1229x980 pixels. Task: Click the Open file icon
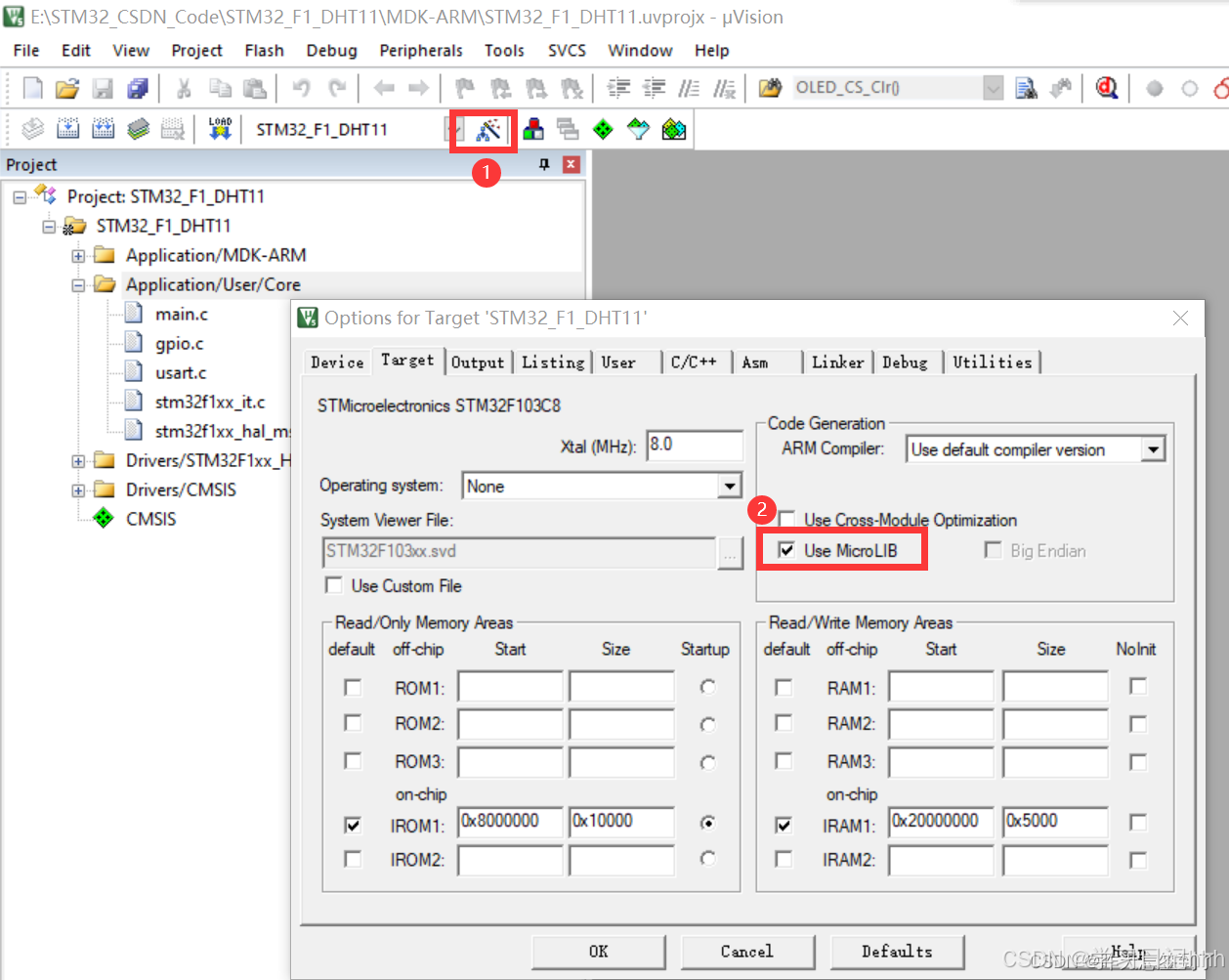[66, 88]
